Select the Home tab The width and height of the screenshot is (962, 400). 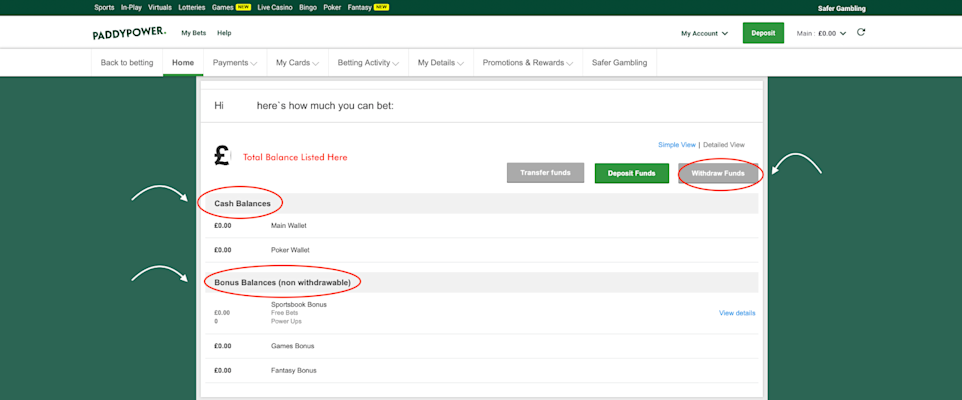coord(183,63)
